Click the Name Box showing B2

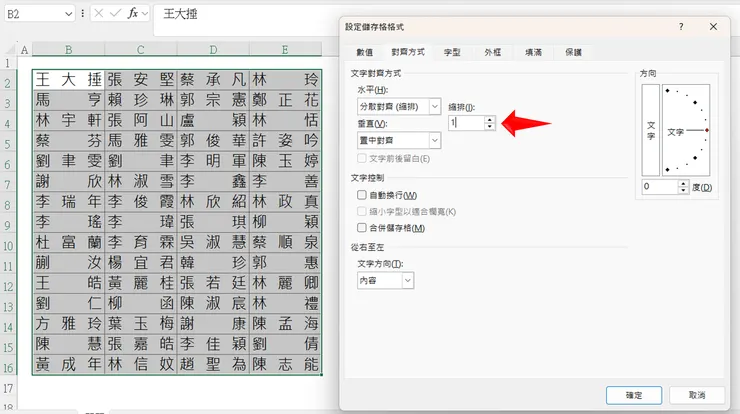pos(34,14)
